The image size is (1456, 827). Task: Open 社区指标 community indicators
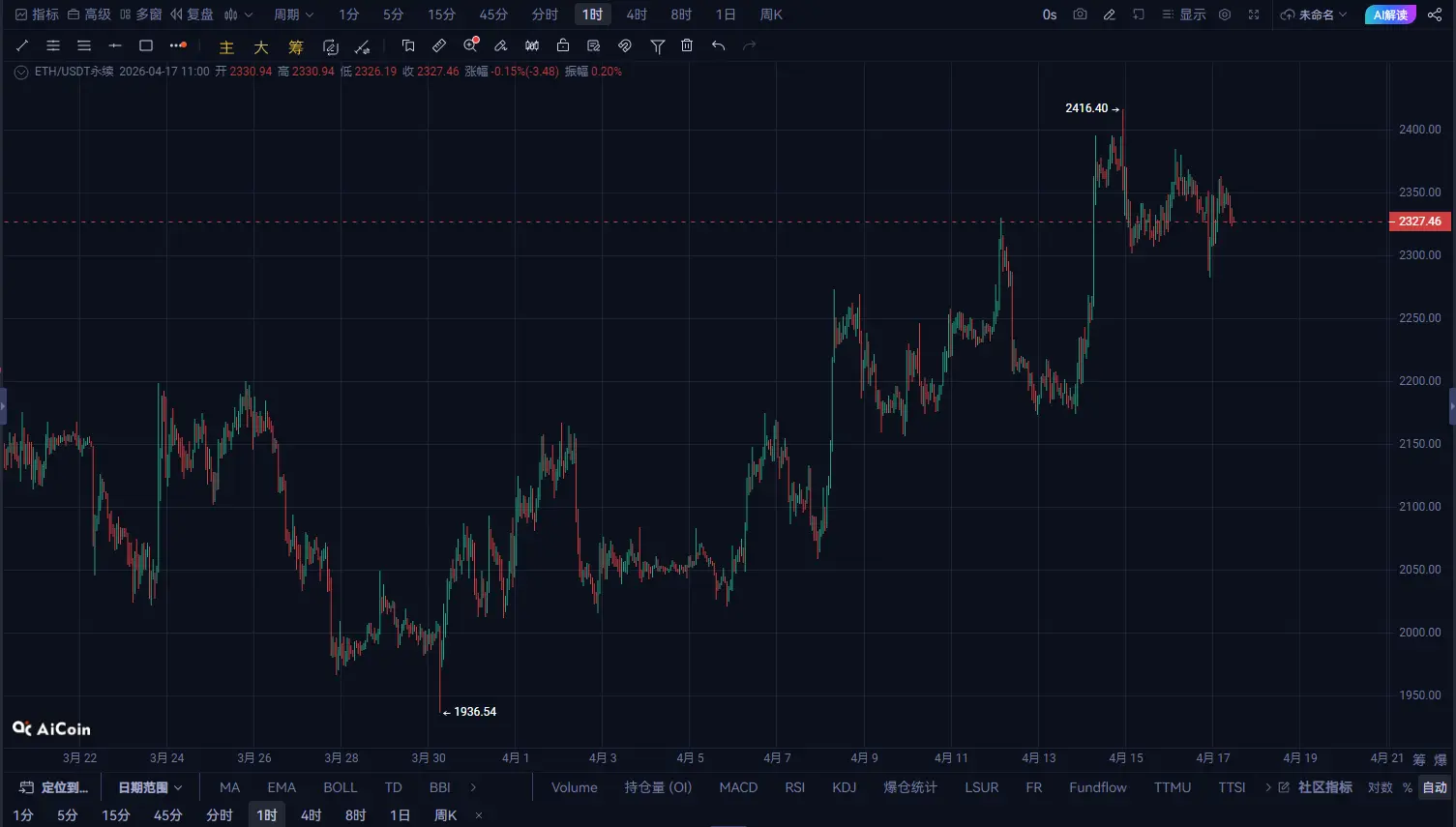[1315, 787]
